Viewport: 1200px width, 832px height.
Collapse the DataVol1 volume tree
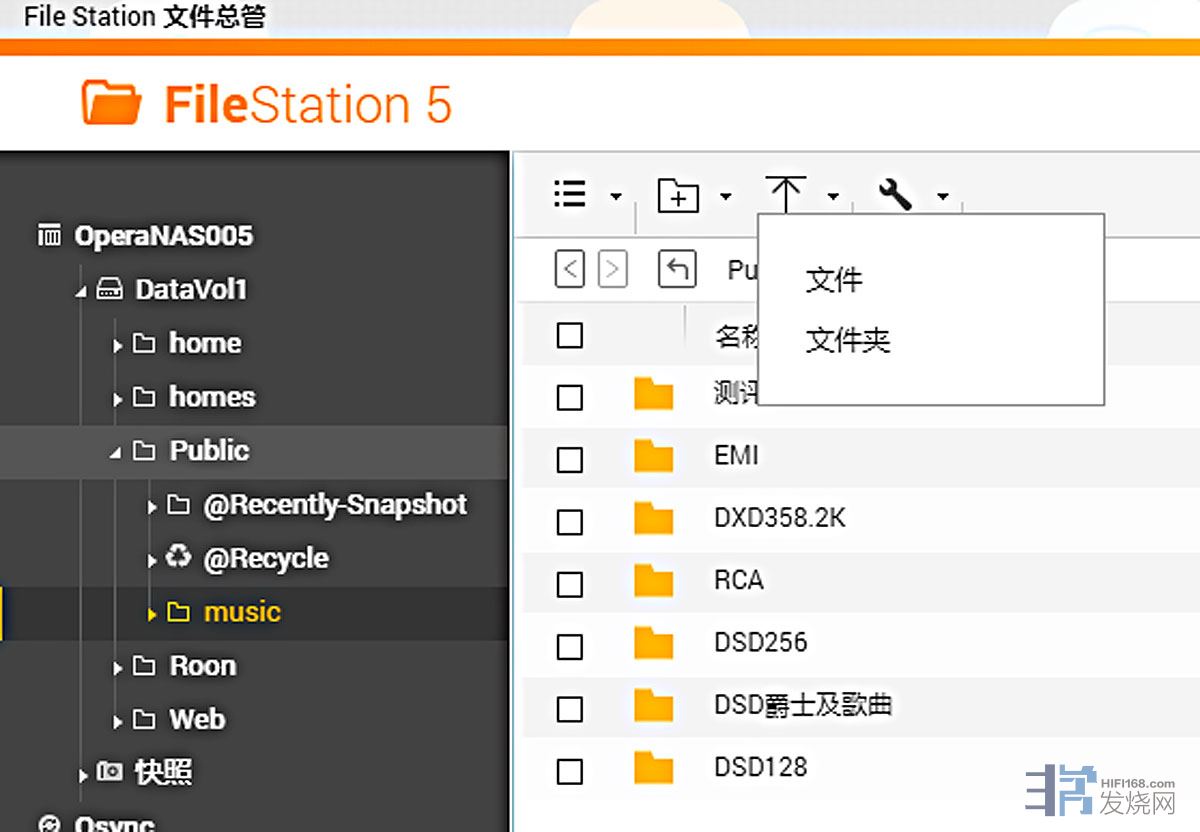click(x=80, y=291)
